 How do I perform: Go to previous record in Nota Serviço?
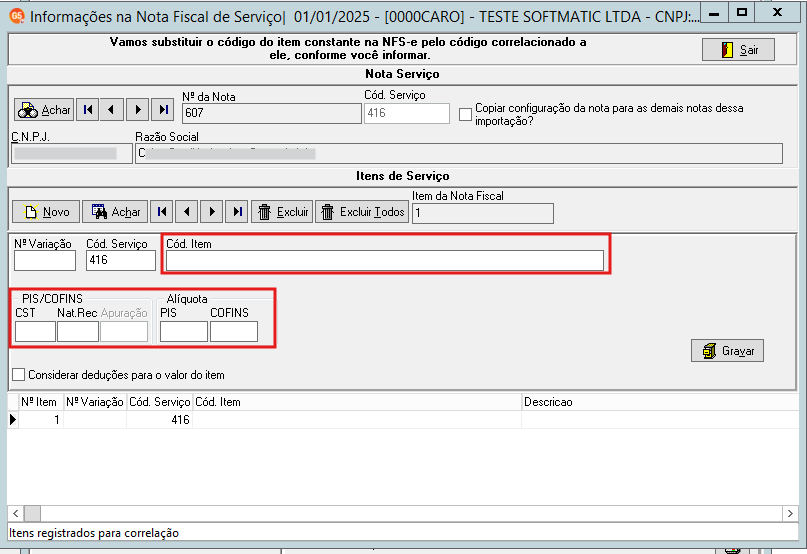[x=111, y=110]
